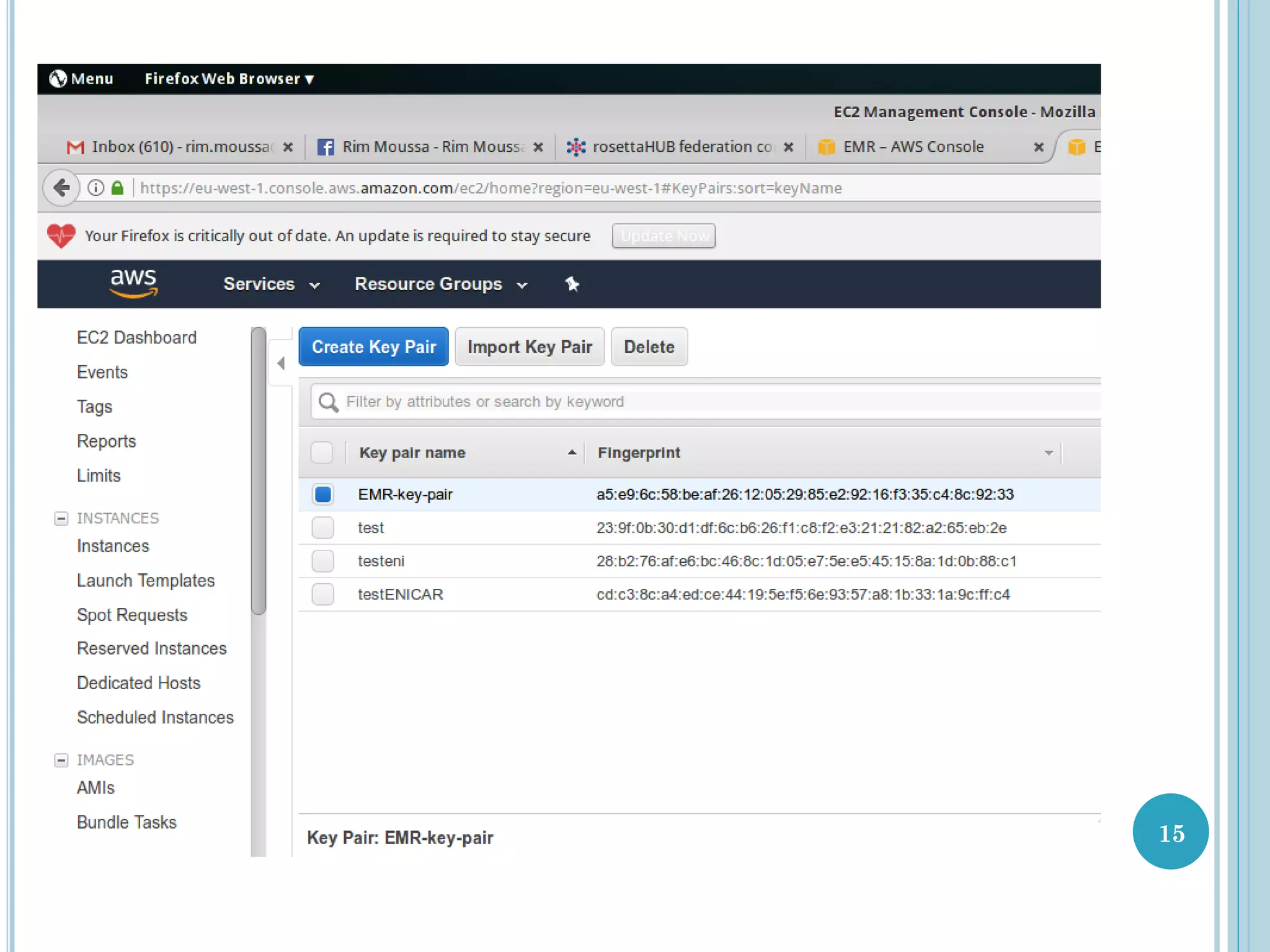Click the search magnifier icon in filter box
The width and height of the screenshot is (1270, 952).
coord(328,402)
